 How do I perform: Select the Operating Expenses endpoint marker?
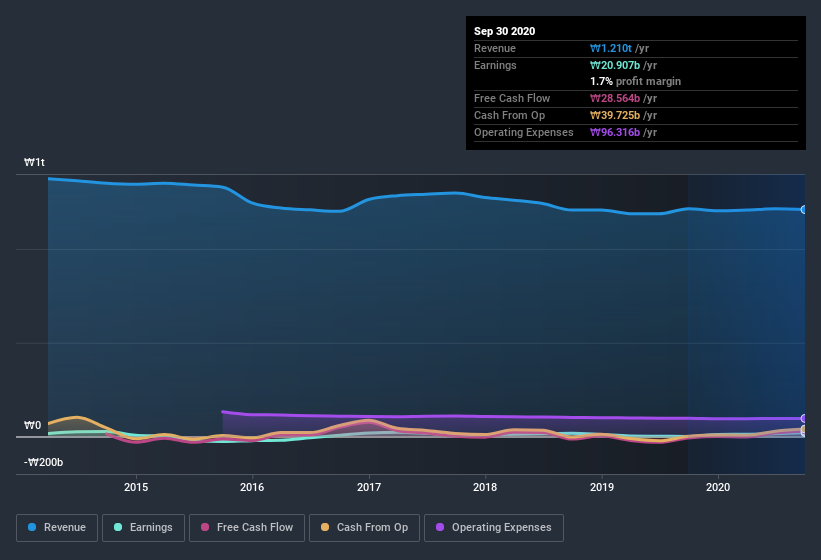pyautogui.click(x=804, y=418)
